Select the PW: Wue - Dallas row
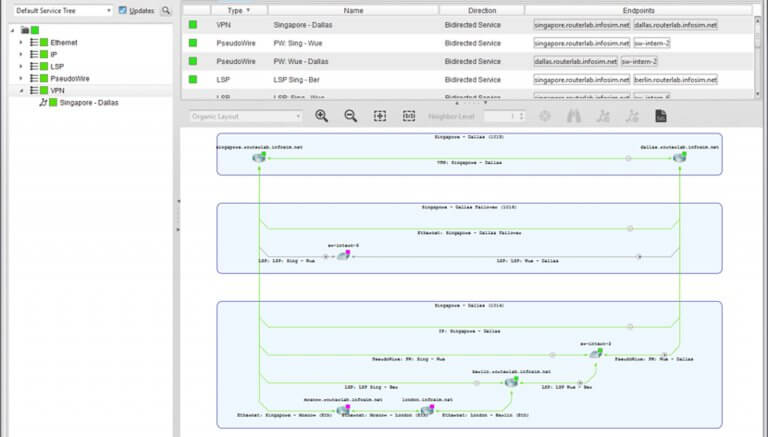This screenshot has width=768, height=437. coord(353,61)
